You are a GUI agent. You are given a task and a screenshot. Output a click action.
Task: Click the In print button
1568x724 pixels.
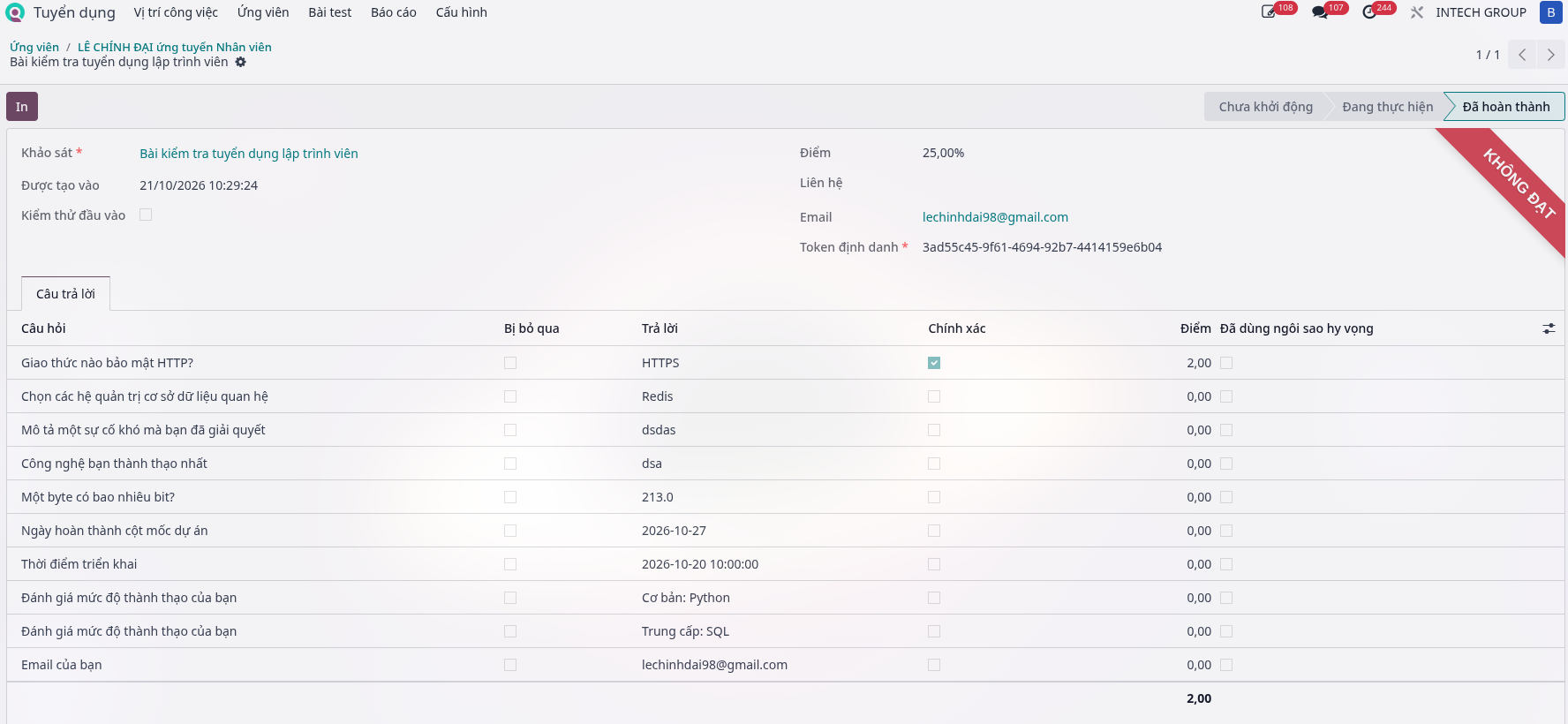(22, 107)
